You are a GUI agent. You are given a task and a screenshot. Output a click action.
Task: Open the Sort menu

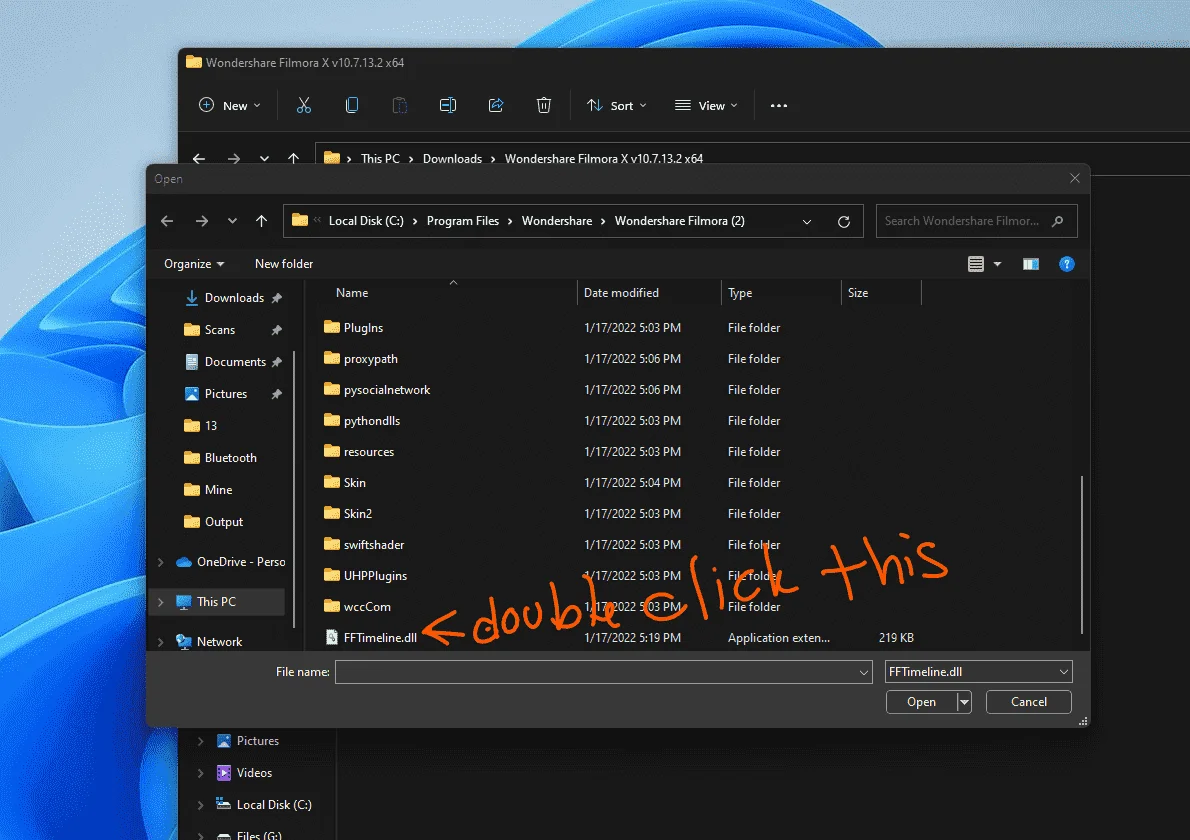coord(616,105)
